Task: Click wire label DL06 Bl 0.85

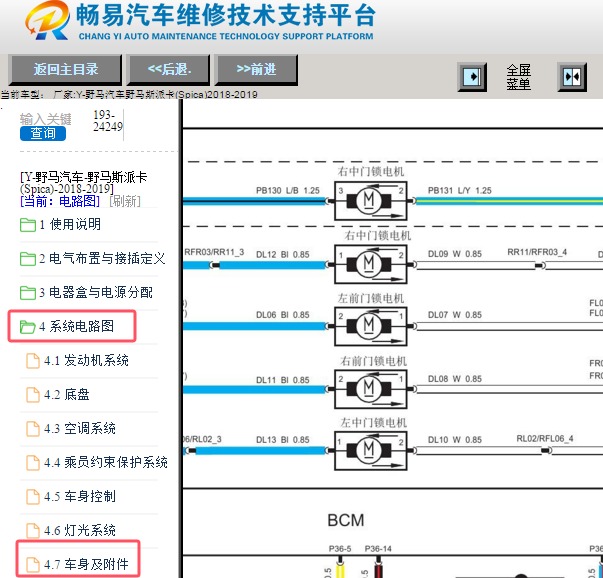Action: (x=283, y=315)
